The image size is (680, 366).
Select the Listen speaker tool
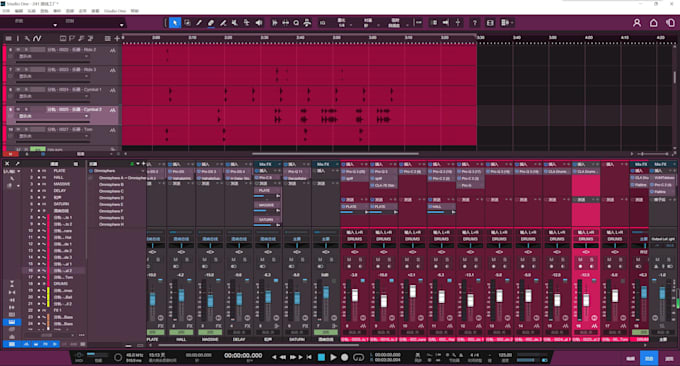tap(259, 23)
